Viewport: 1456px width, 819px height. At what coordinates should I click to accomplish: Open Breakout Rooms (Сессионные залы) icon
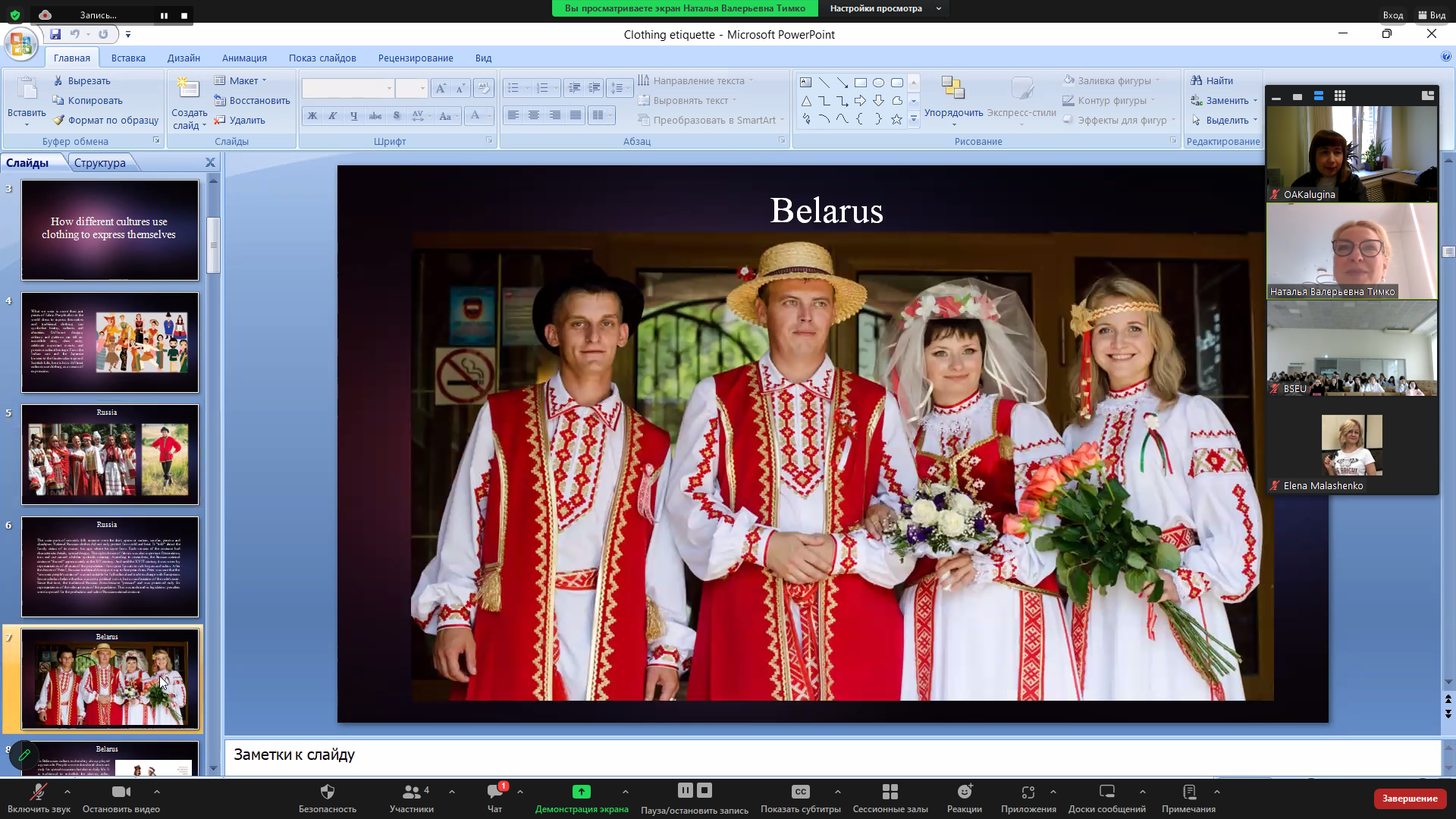tap(890, 792)
